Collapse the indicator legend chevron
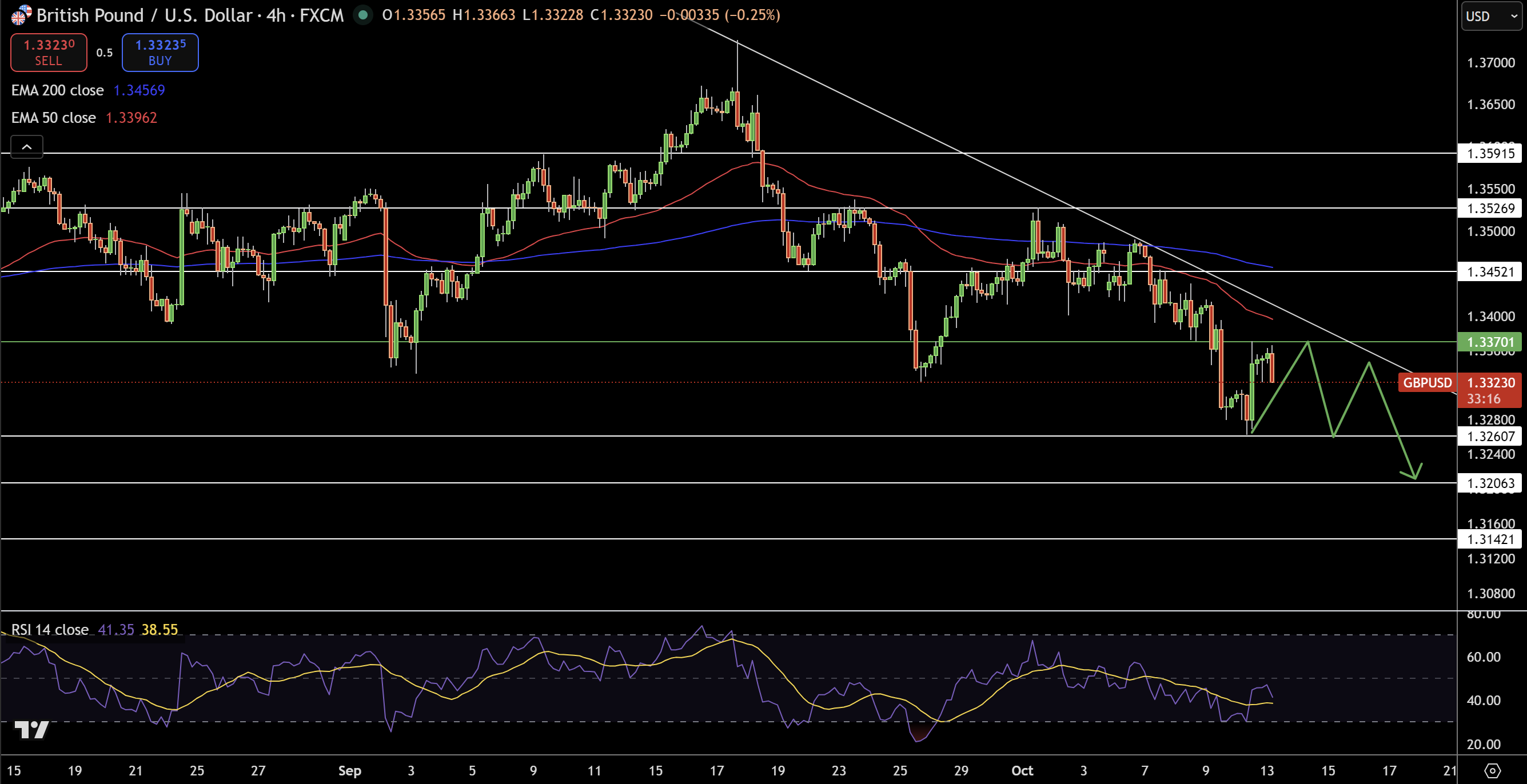This screenshot has height=784, width=1527. tap(27, 146)
